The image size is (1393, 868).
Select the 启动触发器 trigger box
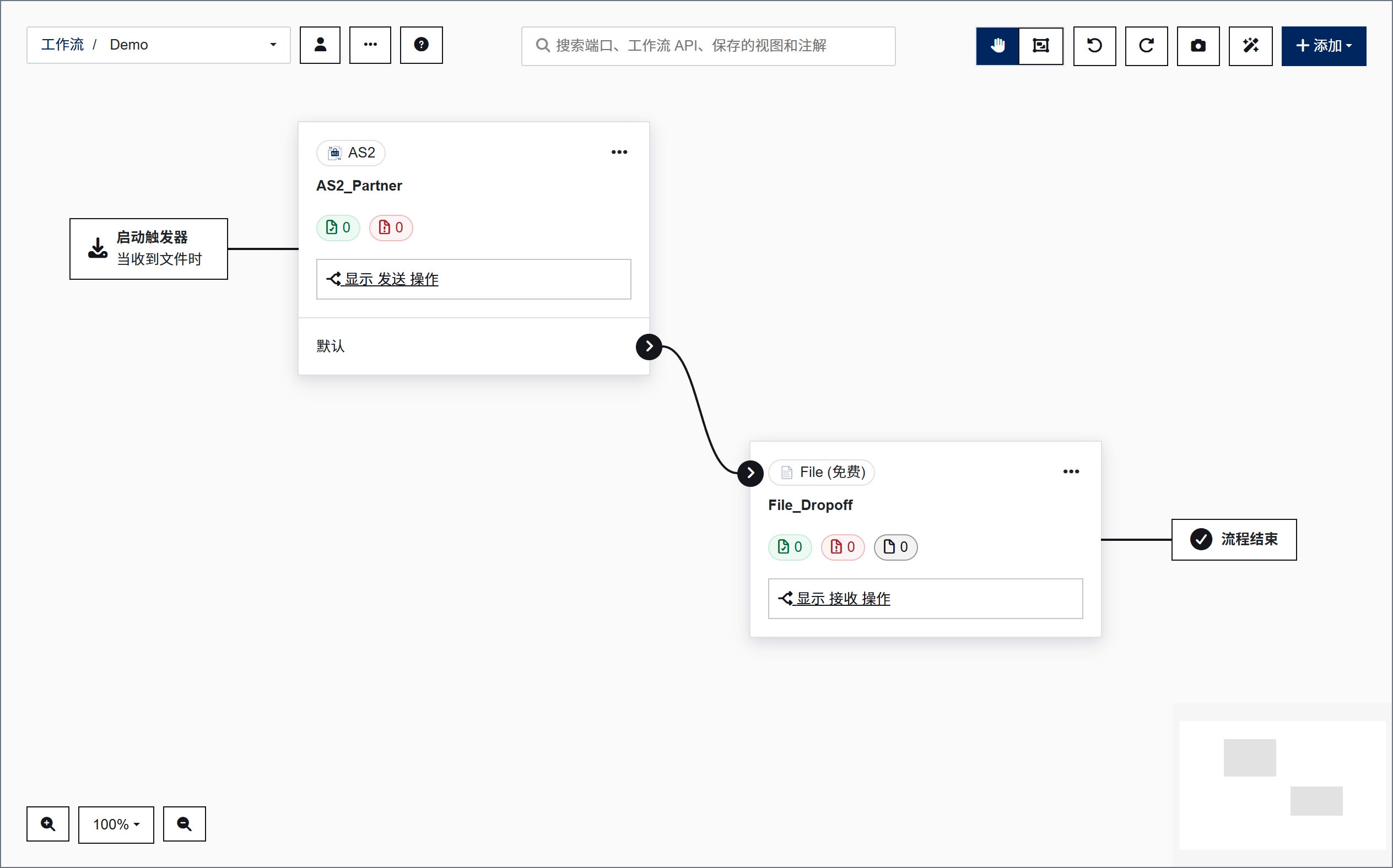click(149, 249)
